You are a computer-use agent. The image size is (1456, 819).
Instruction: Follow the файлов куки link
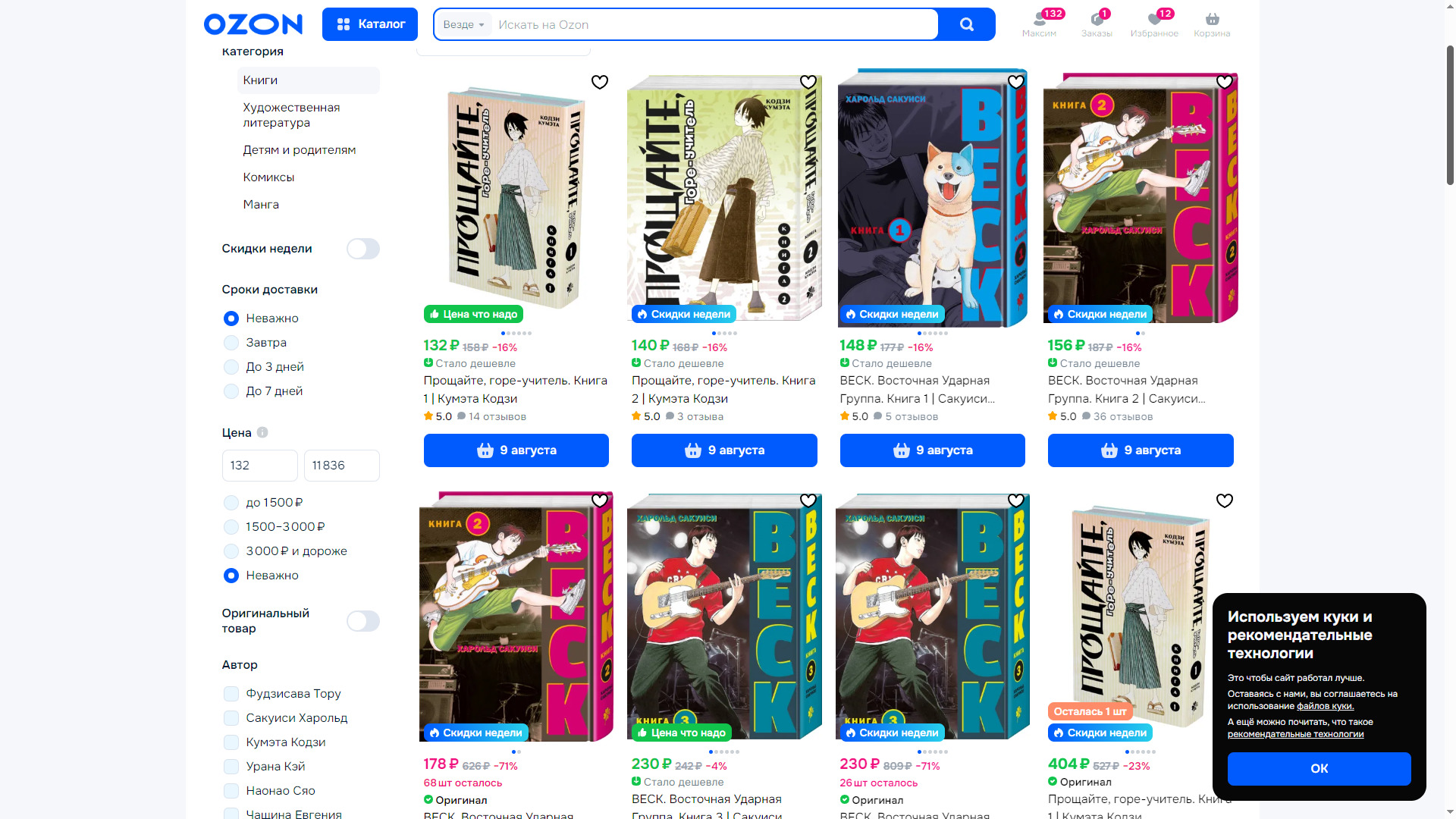pos(1325,706)
